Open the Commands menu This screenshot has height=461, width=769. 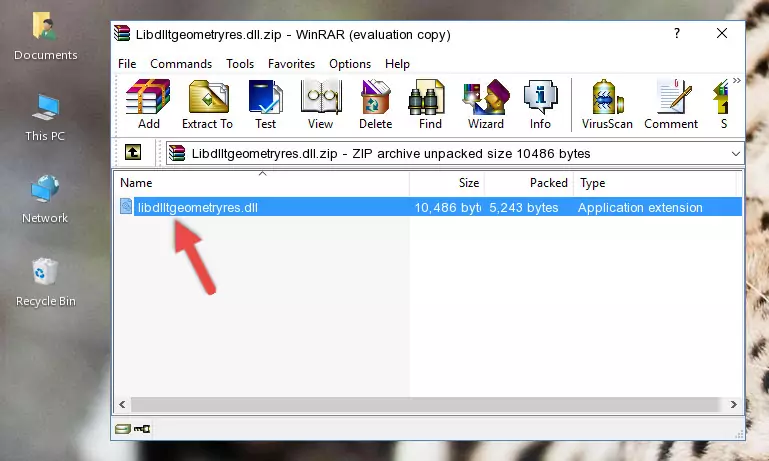[x=181, y=64]
